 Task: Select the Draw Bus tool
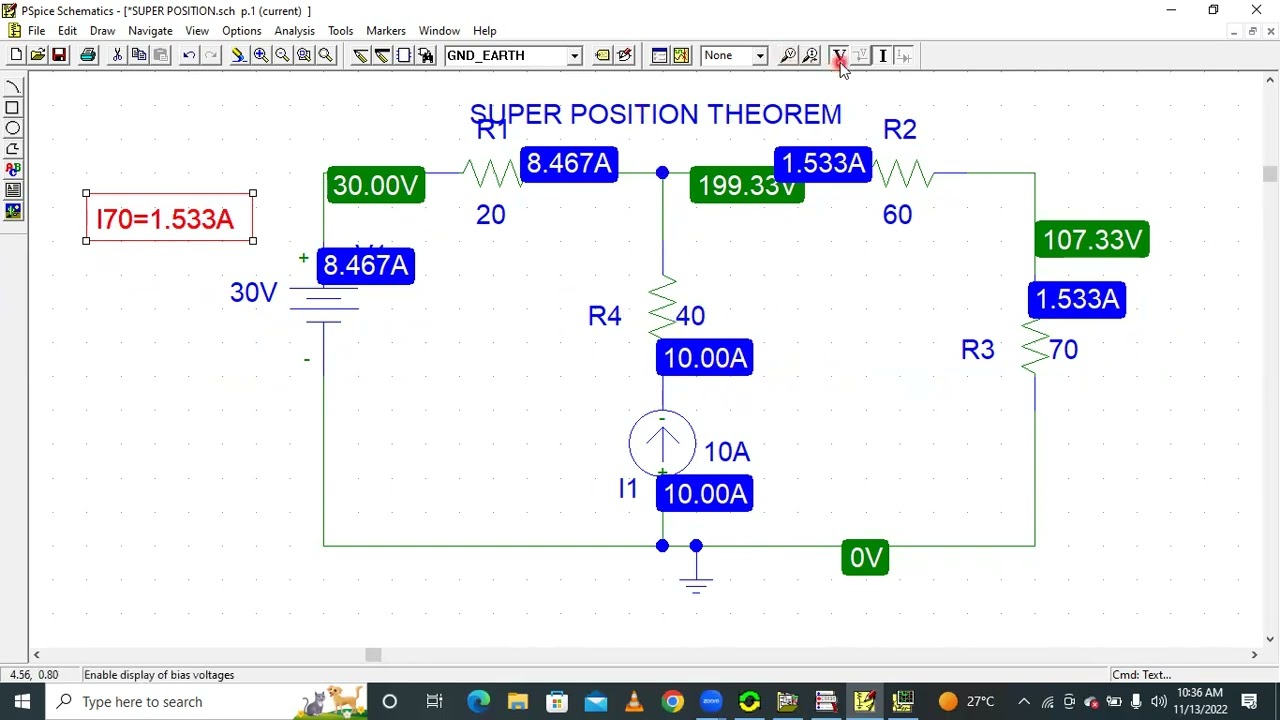382,56
